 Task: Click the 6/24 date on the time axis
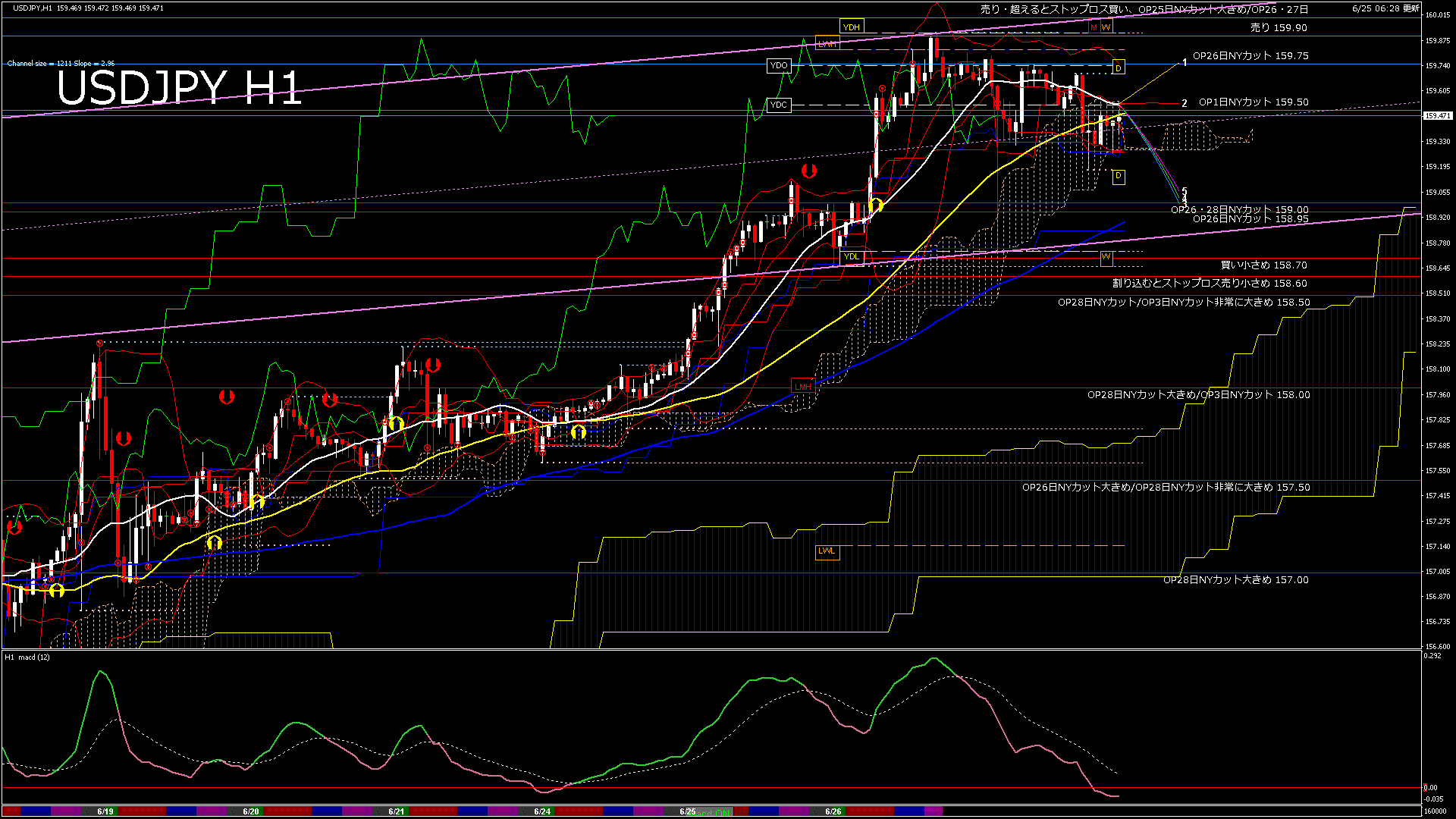(542, 811)
